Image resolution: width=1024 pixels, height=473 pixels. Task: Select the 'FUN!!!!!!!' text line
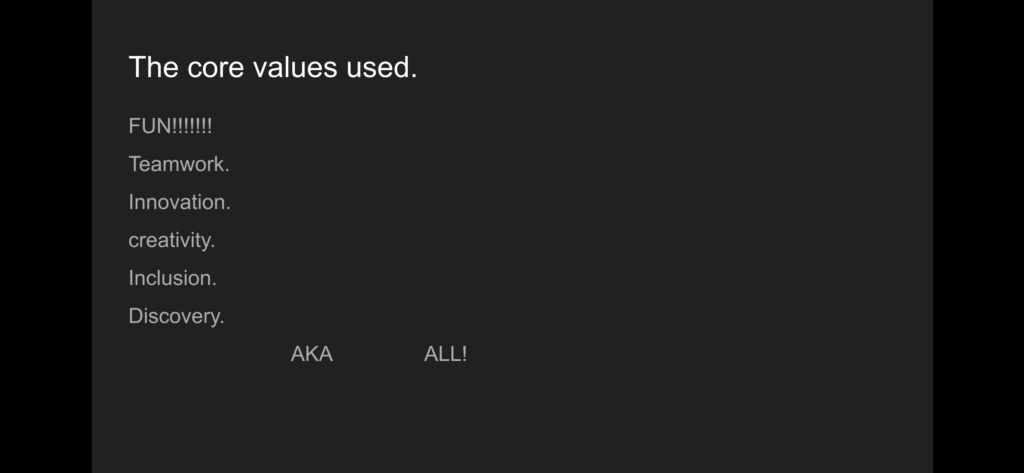click(x=170, y=126)
